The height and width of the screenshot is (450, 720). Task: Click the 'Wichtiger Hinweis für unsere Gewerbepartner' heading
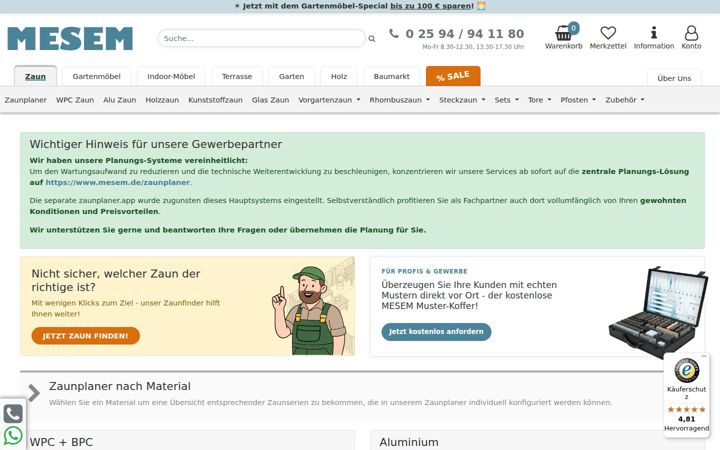(156, 144)
